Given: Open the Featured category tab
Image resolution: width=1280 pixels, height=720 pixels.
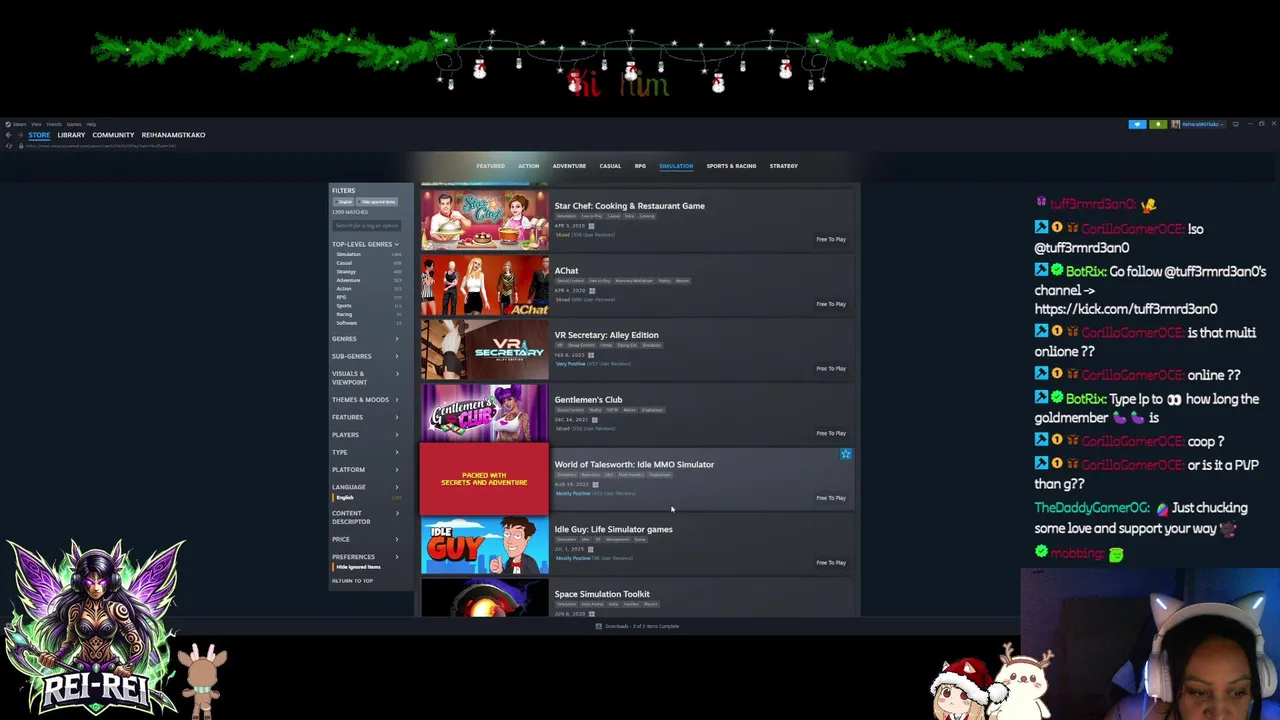Looking at the screenshot, I should coord(490,166).
